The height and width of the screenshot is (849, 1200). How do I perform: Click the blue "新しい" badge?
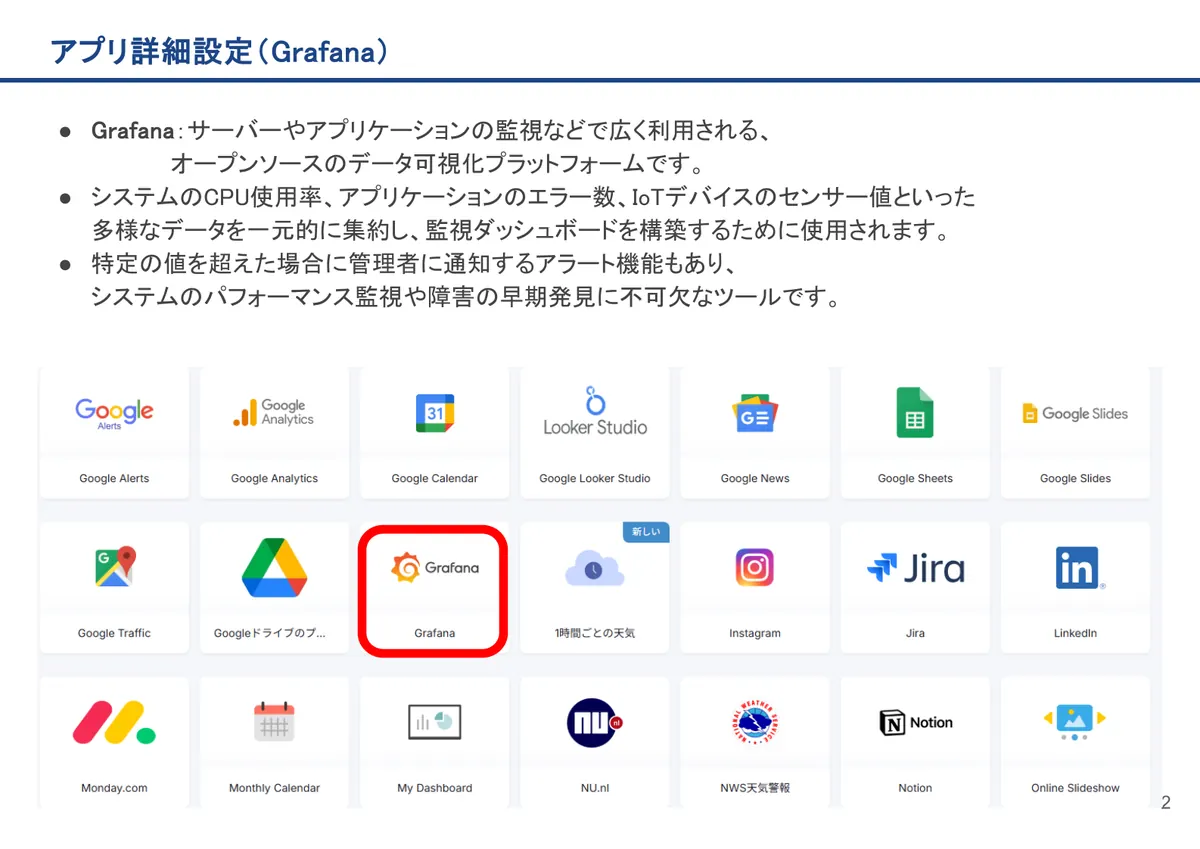click(x=646, y=533)
